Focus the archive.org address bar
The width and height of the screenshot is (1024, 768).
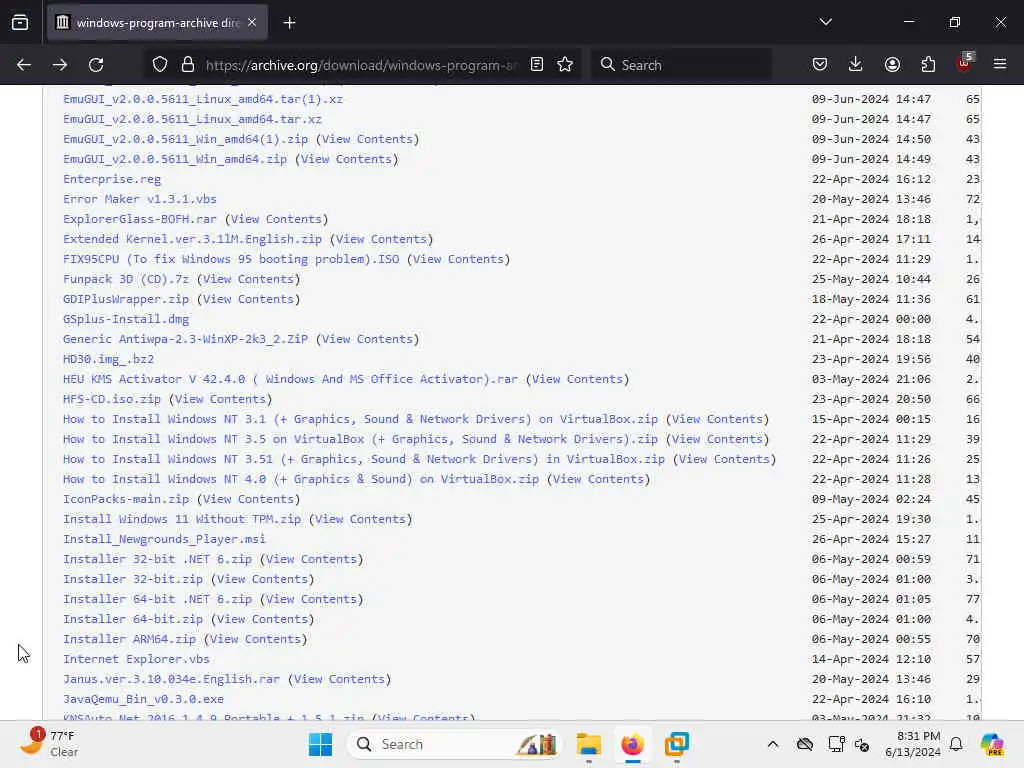tap(361, 65)
